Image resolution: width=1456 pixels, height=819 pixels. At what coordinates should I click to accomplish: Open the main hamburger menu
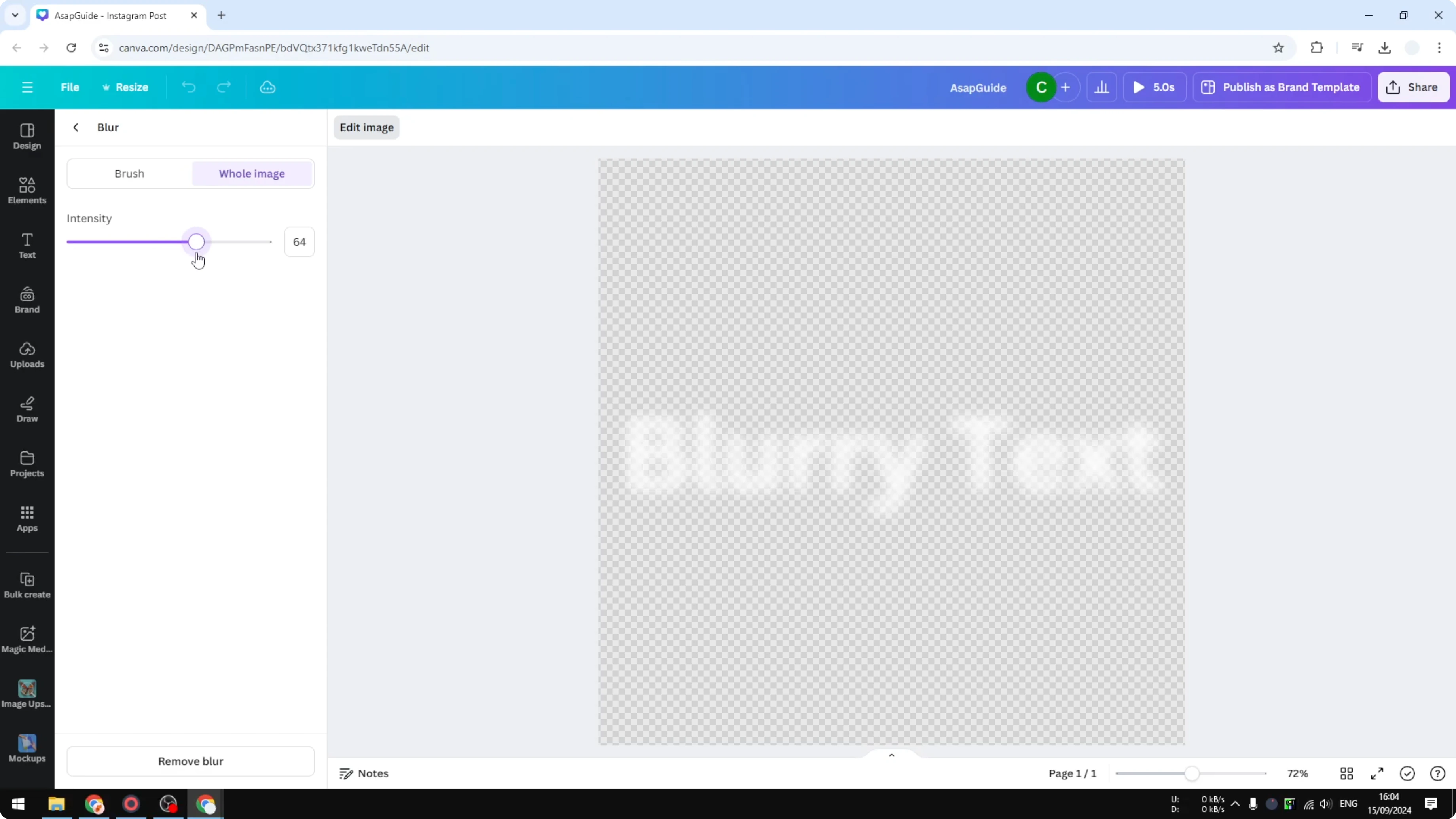click(x=27, y=87)
